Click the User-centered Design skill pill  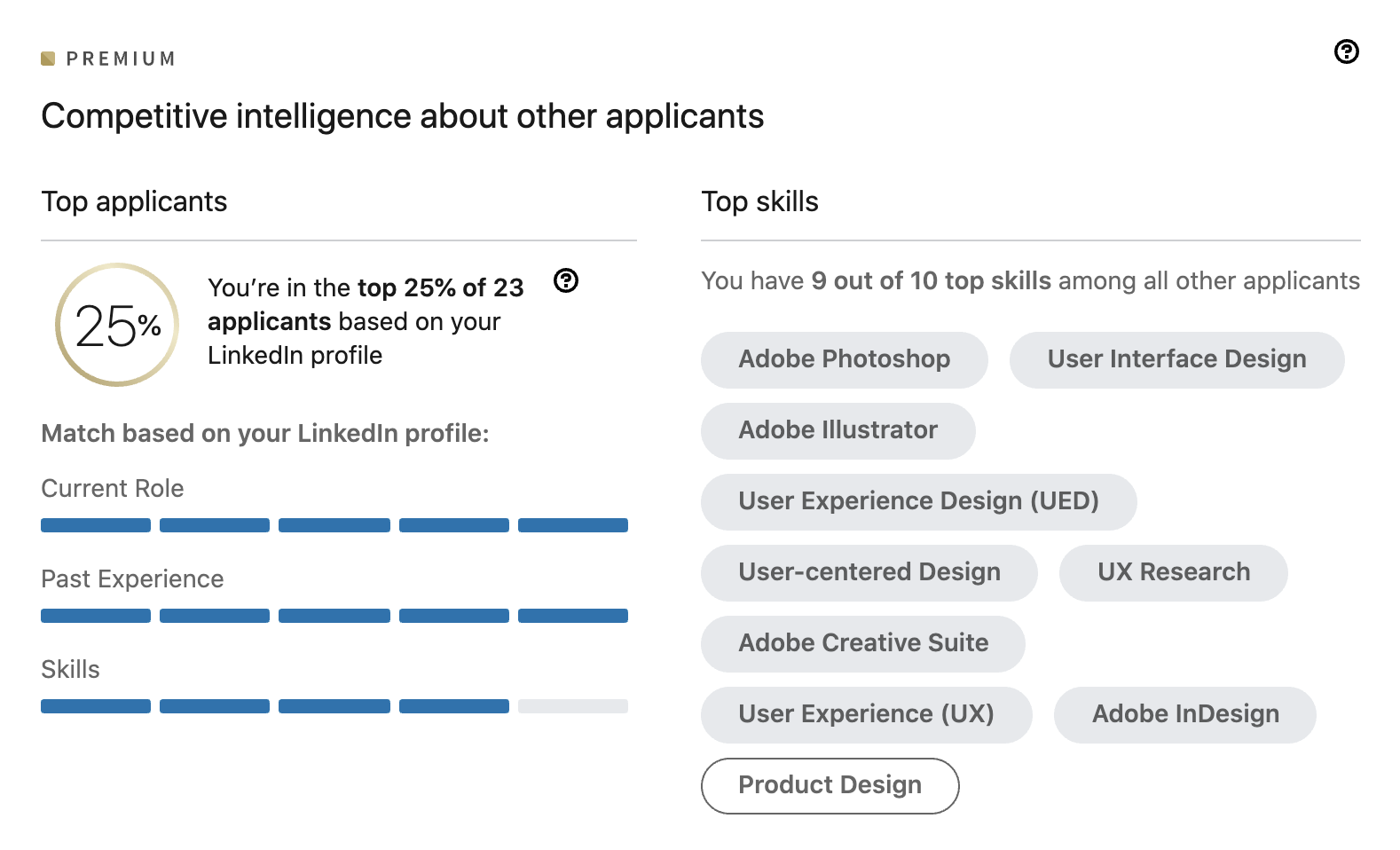coord(869,572)
